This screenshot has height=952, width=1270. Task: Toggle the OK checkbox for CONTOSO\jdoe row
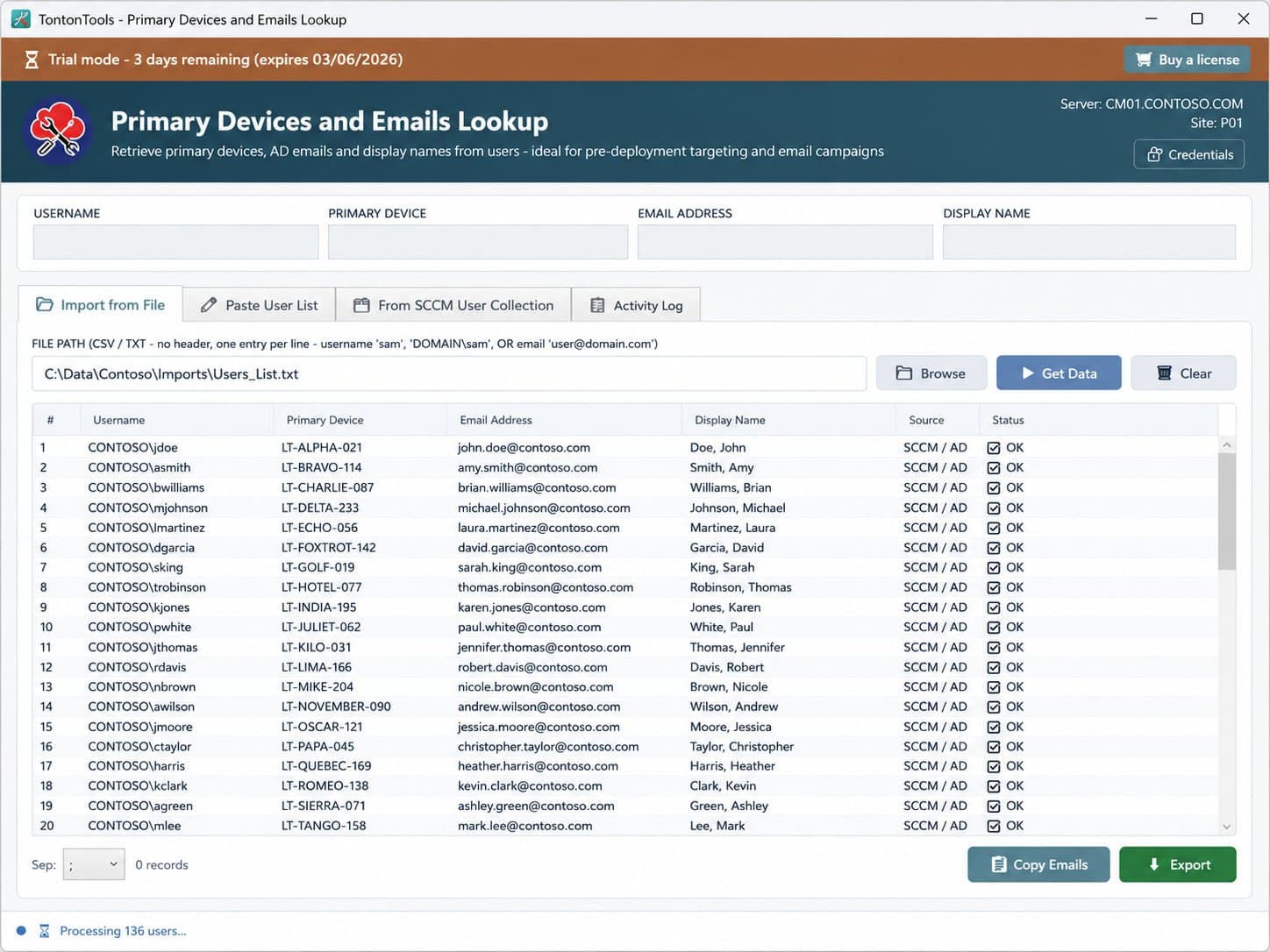tap(994, 448)
